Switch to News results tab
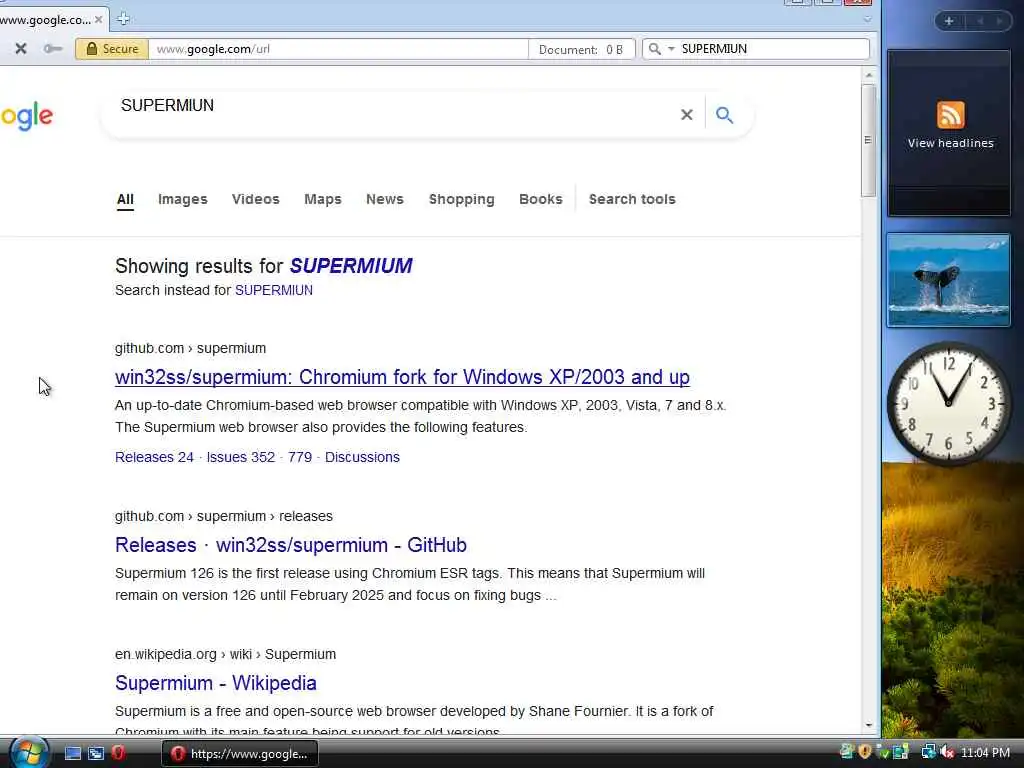The height and width of the screenshot is (768, 1024). pos(385,199)
